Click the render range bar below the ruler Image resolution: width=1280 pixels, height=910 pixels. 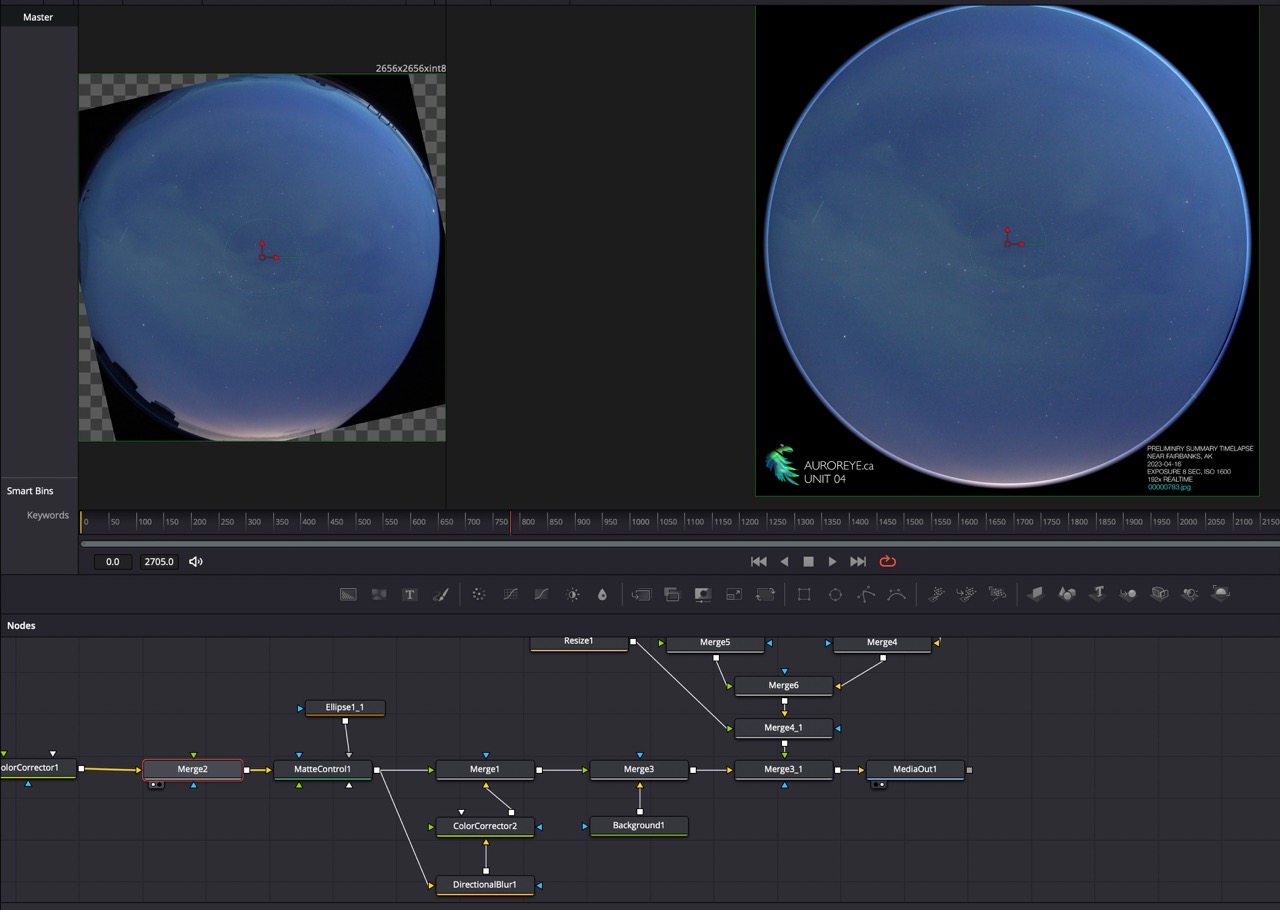tap(680, 544)
